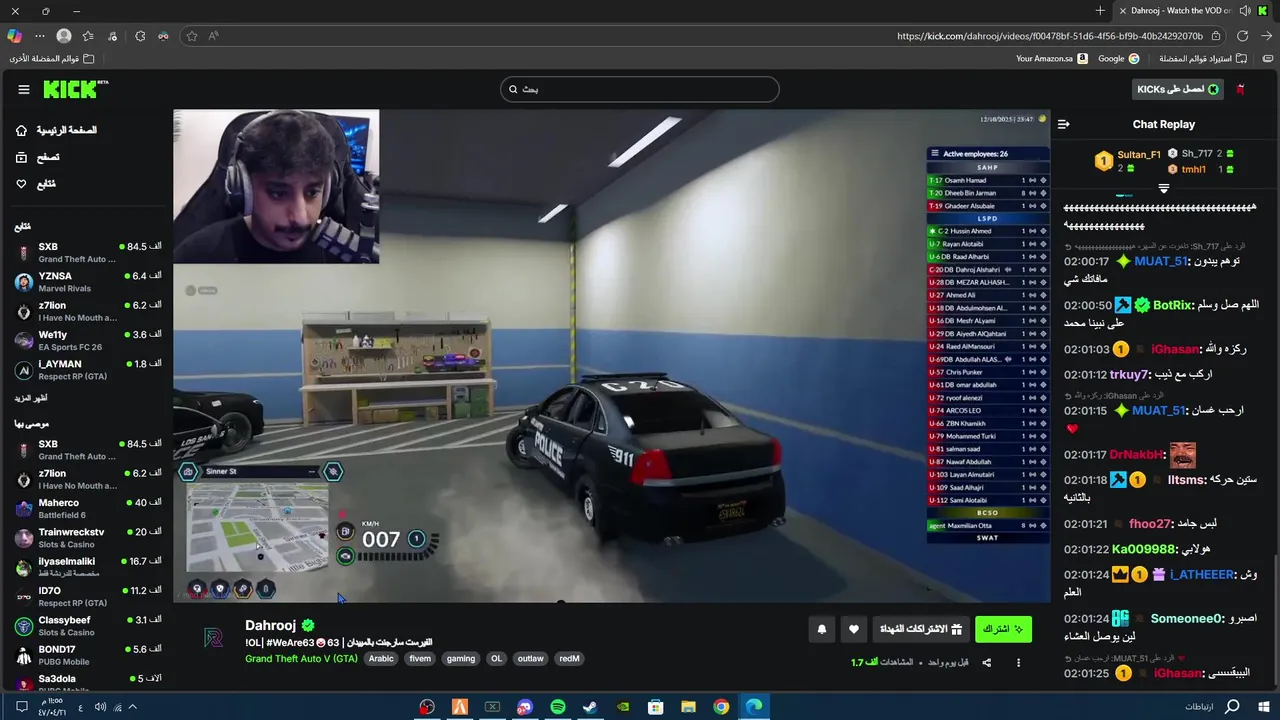Open a new browser tab
Image resolution: width=1280 pixels, height=720 pixels.
[1100, 10]
